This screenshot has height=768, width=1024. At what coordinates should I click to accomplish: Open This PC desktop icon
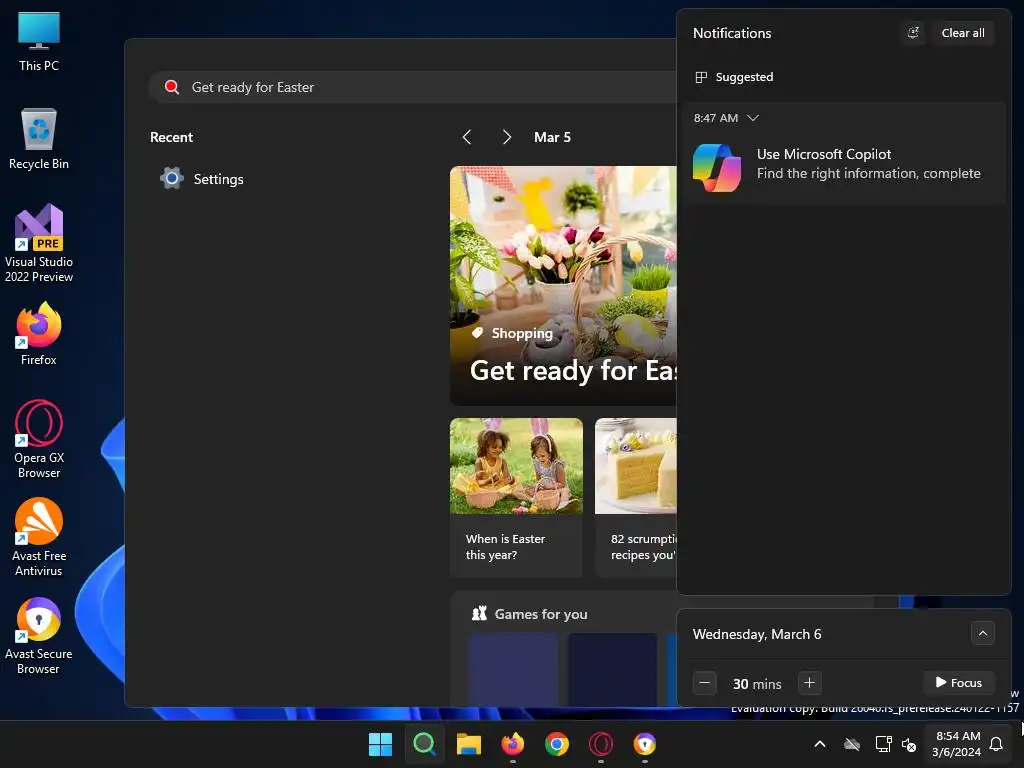(39, 42)
